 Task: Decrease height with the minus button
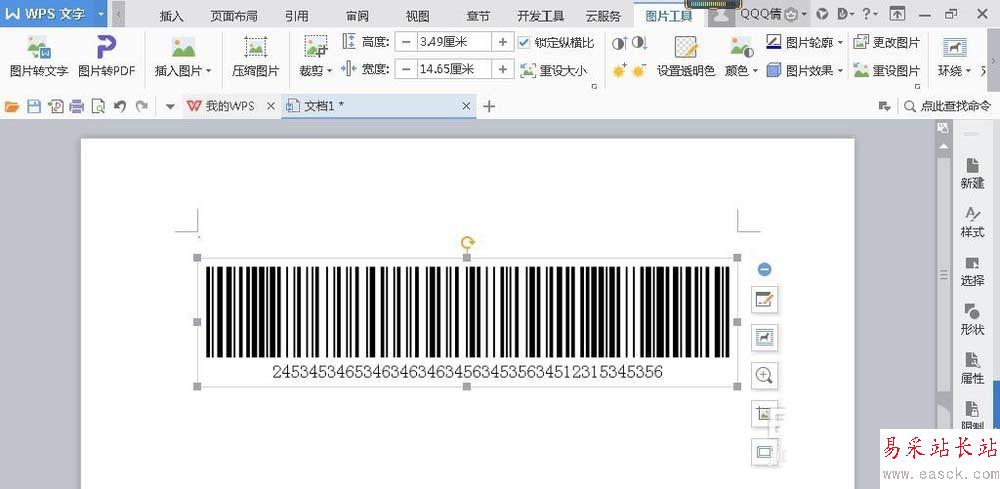coord(406,42)
